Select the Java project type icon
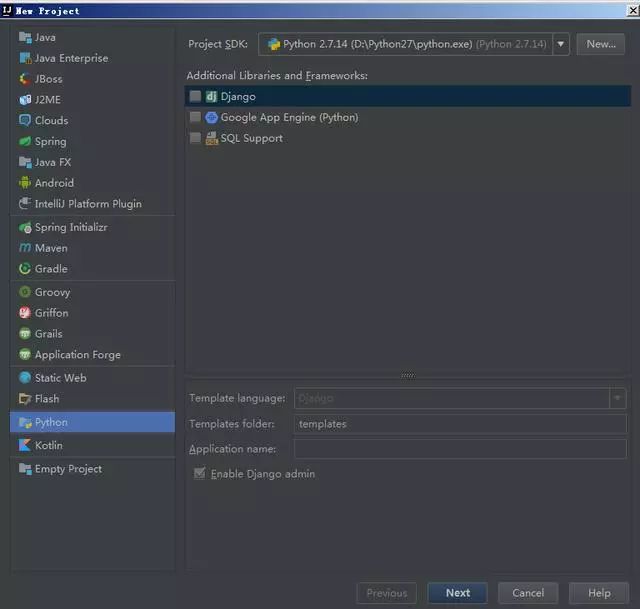 click(x=25, y=38)
